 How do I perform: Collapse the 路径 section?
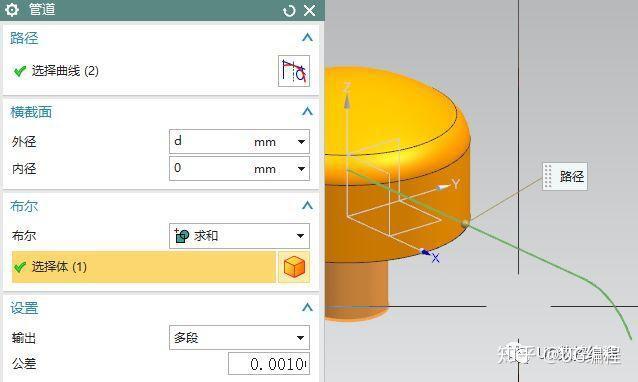click(308, 38)
